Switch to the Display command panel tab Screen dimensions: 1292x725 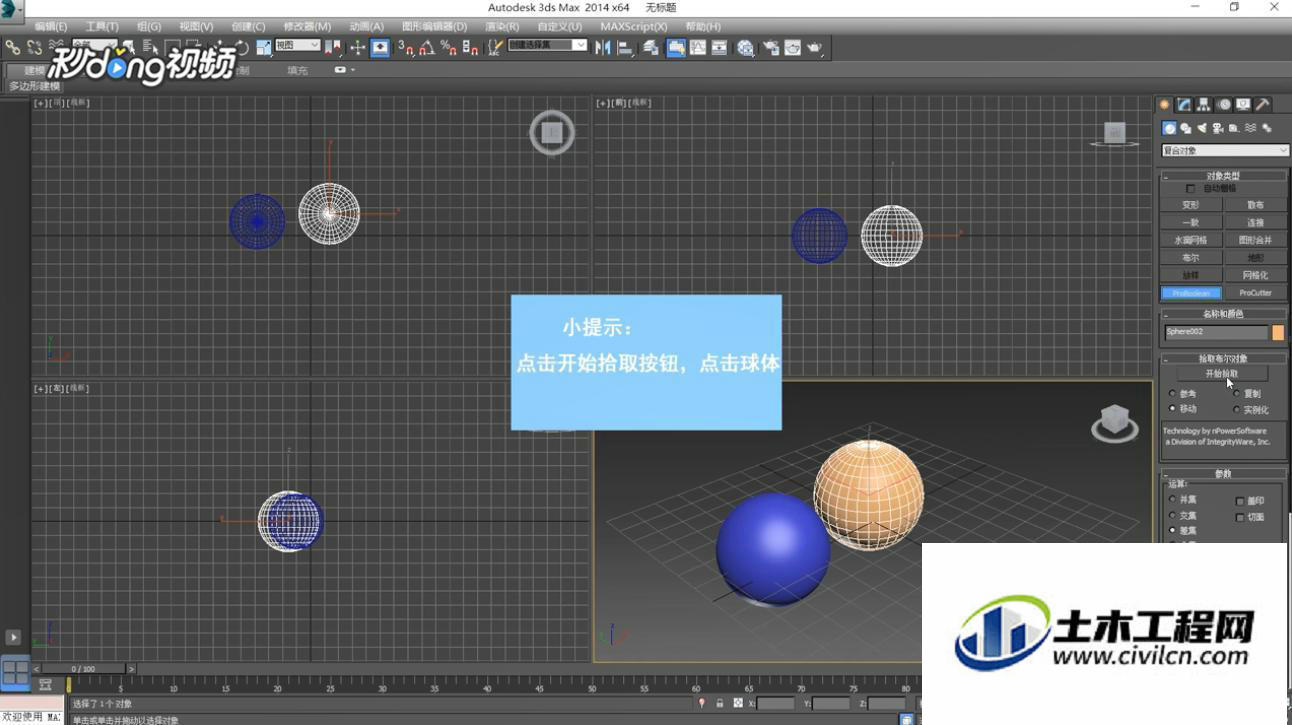pyautogui.click(x=1243, y=105)
